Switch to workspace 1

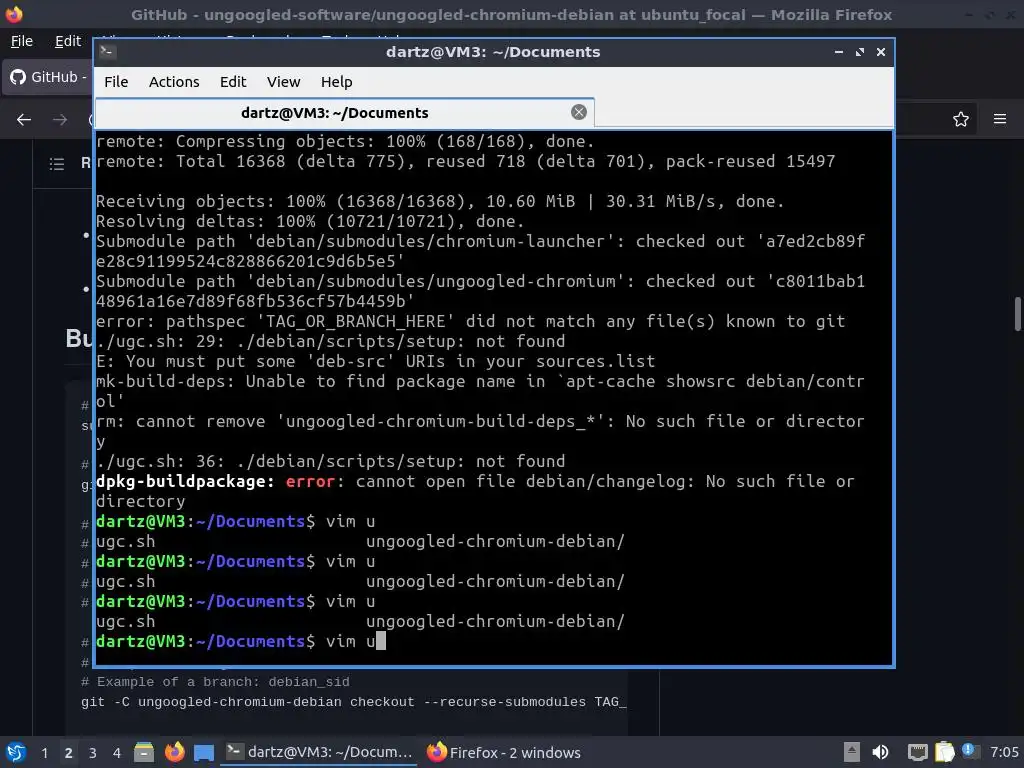44,753
